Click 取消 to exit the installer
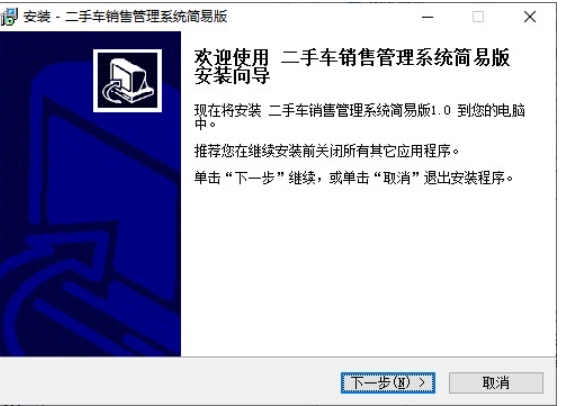This screenshot has height=406, width=561. tap(496, 383)
